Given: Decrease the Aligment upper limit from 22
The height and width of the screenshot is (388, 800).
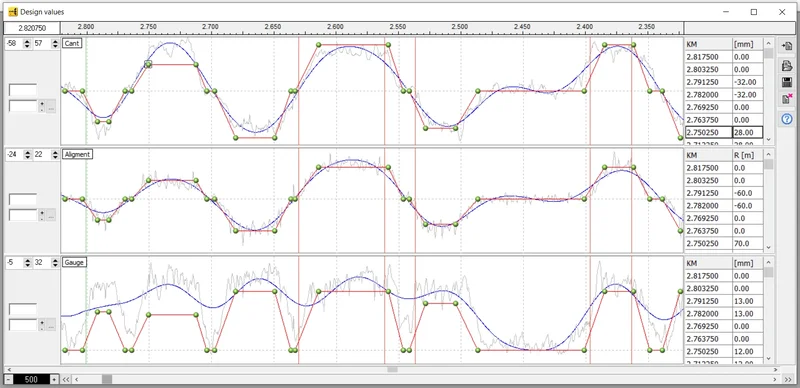Looking at the screenshot, I should 55,157.
